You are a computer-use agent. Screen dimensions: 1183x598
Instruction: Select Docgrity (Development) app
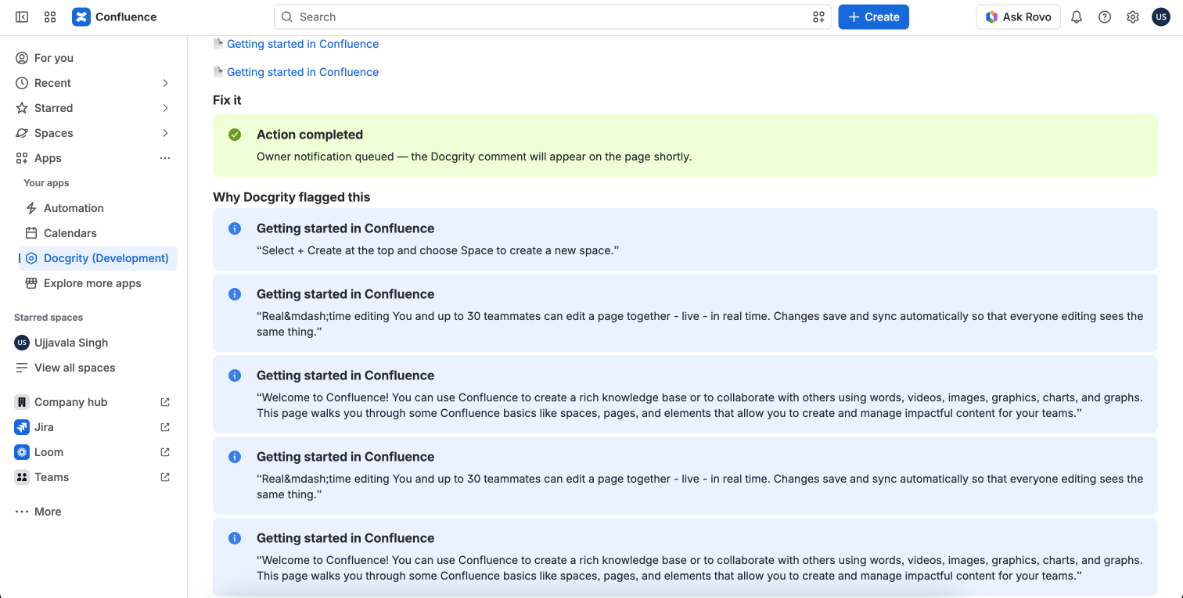98,258
